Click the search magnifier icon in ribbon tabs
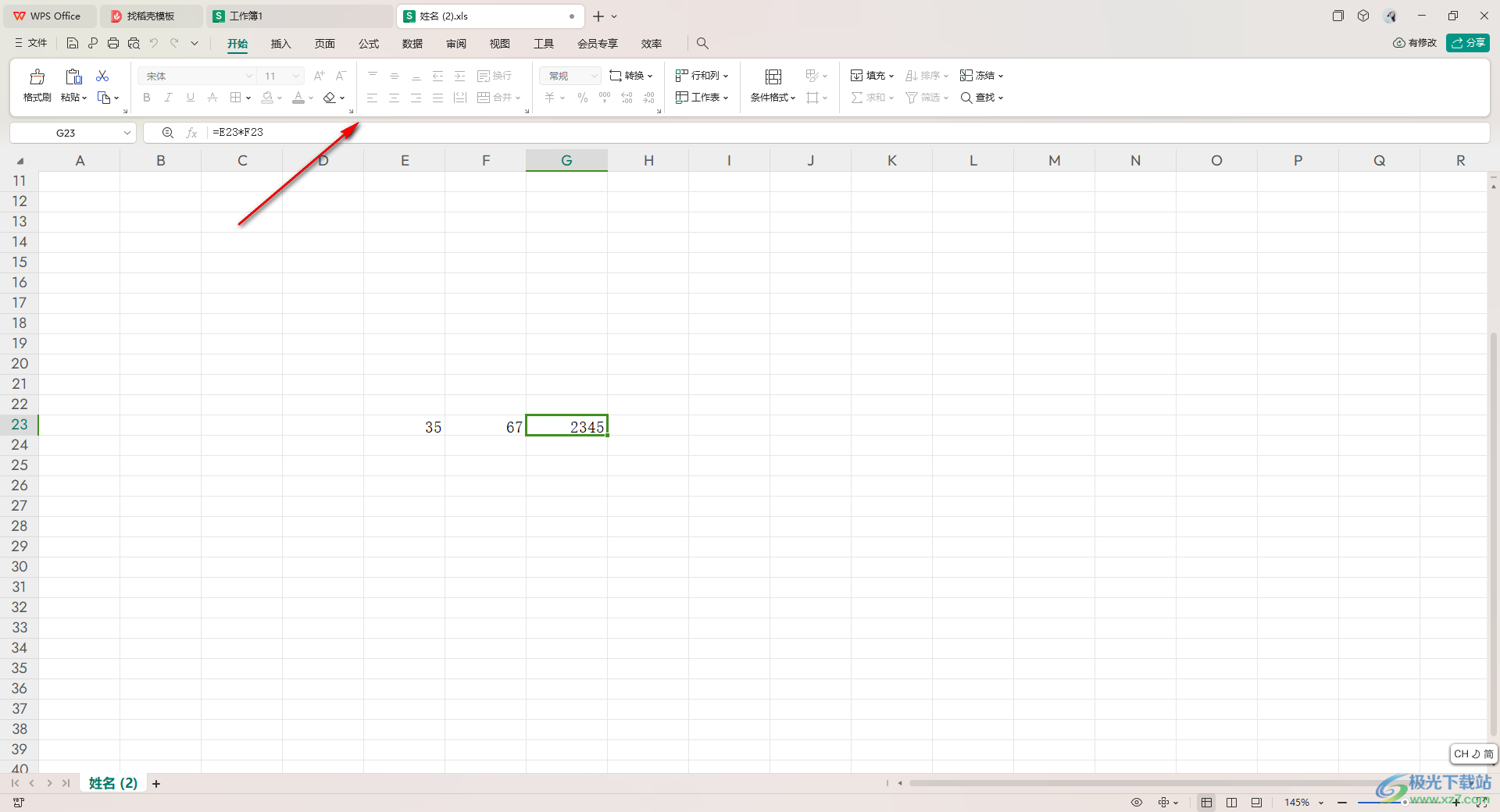 [702, 44]
